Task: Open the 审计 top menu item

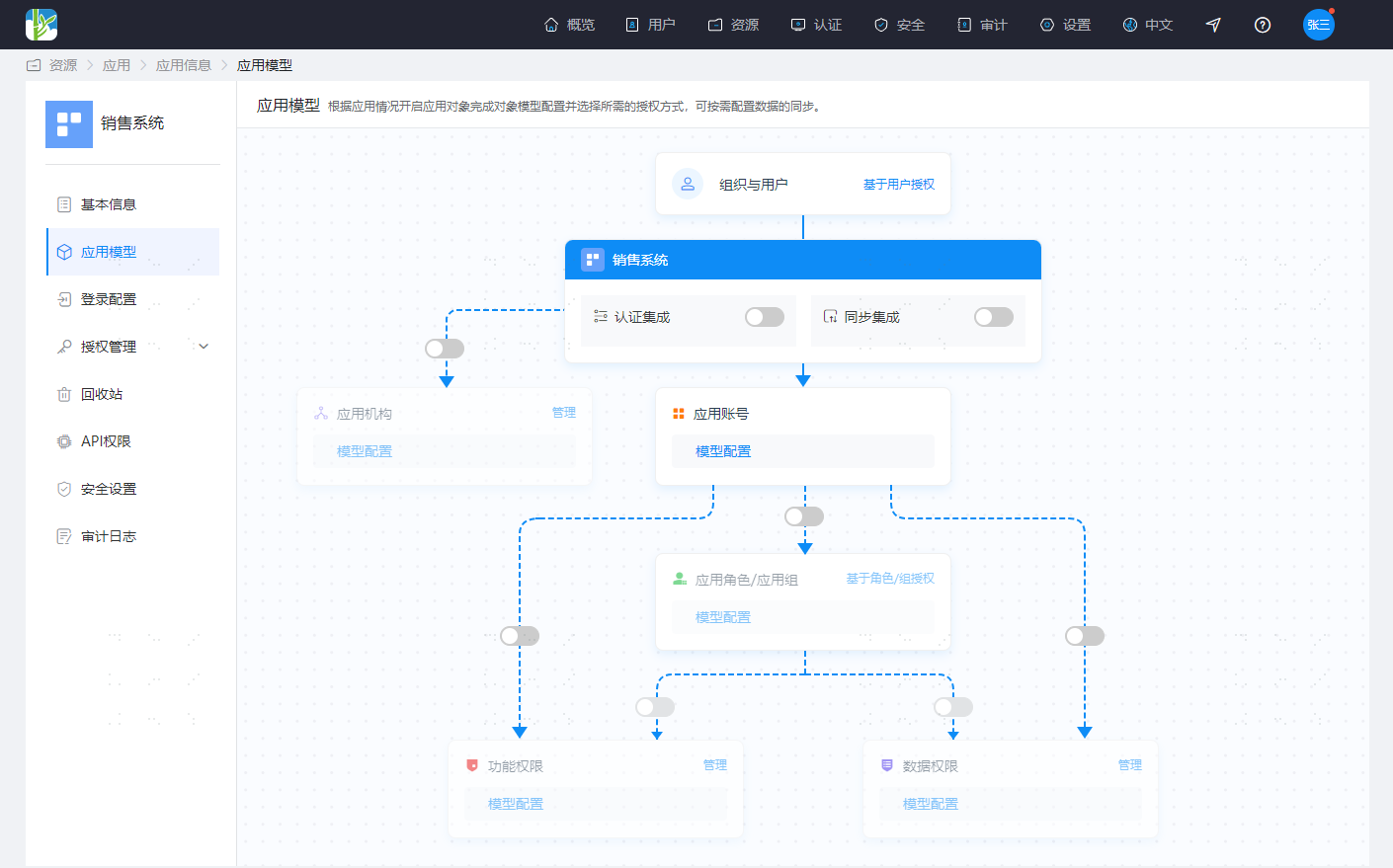Action: click(x=982, y=25)
